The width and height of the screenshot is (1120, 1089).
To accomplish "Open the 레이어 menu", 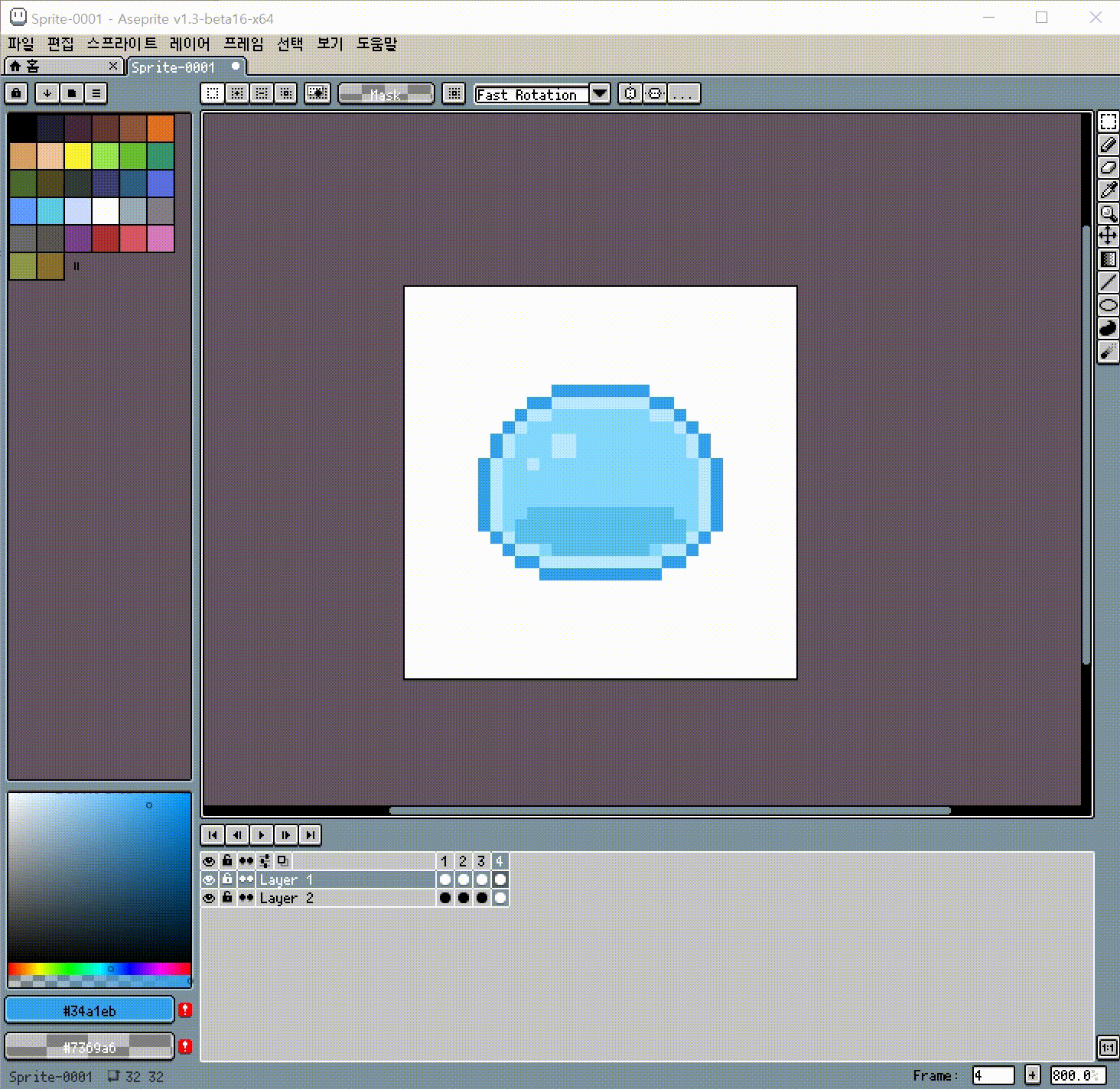I will pos(190,44).
